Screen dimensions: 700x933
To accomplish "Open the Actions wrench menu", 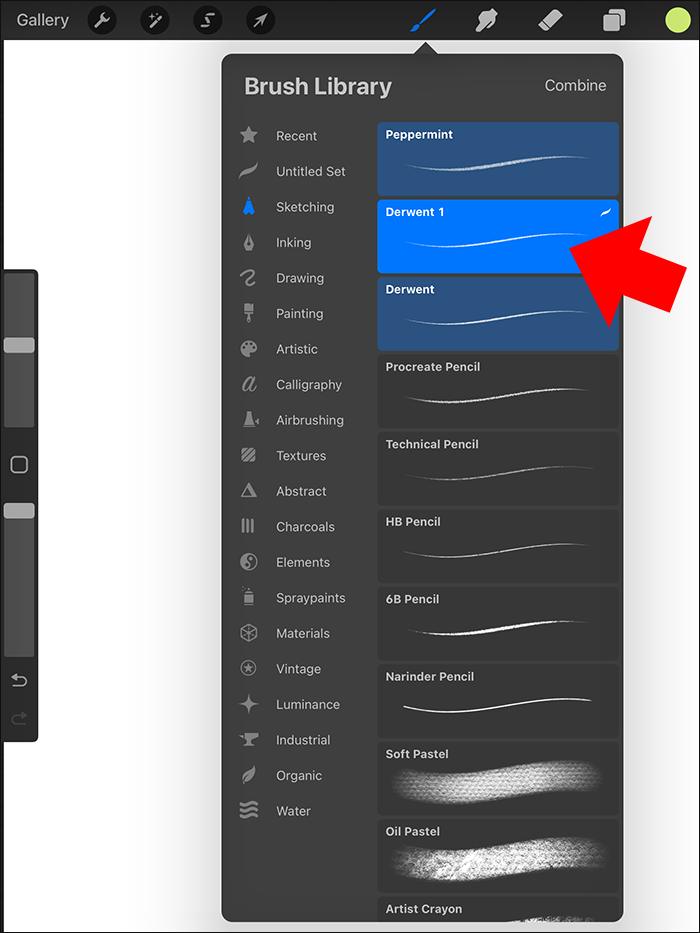I will point(102,21).
